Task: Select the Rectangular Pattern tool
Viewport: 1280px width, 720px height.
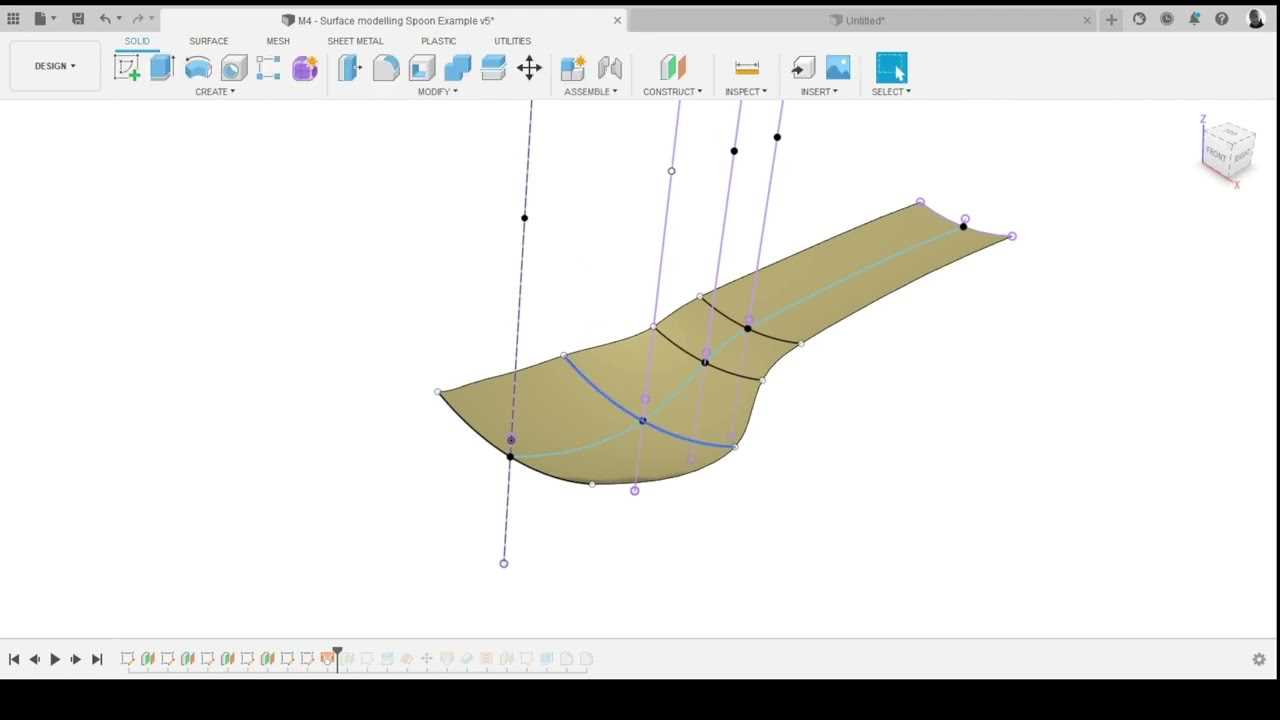Action: click(268, 68)
